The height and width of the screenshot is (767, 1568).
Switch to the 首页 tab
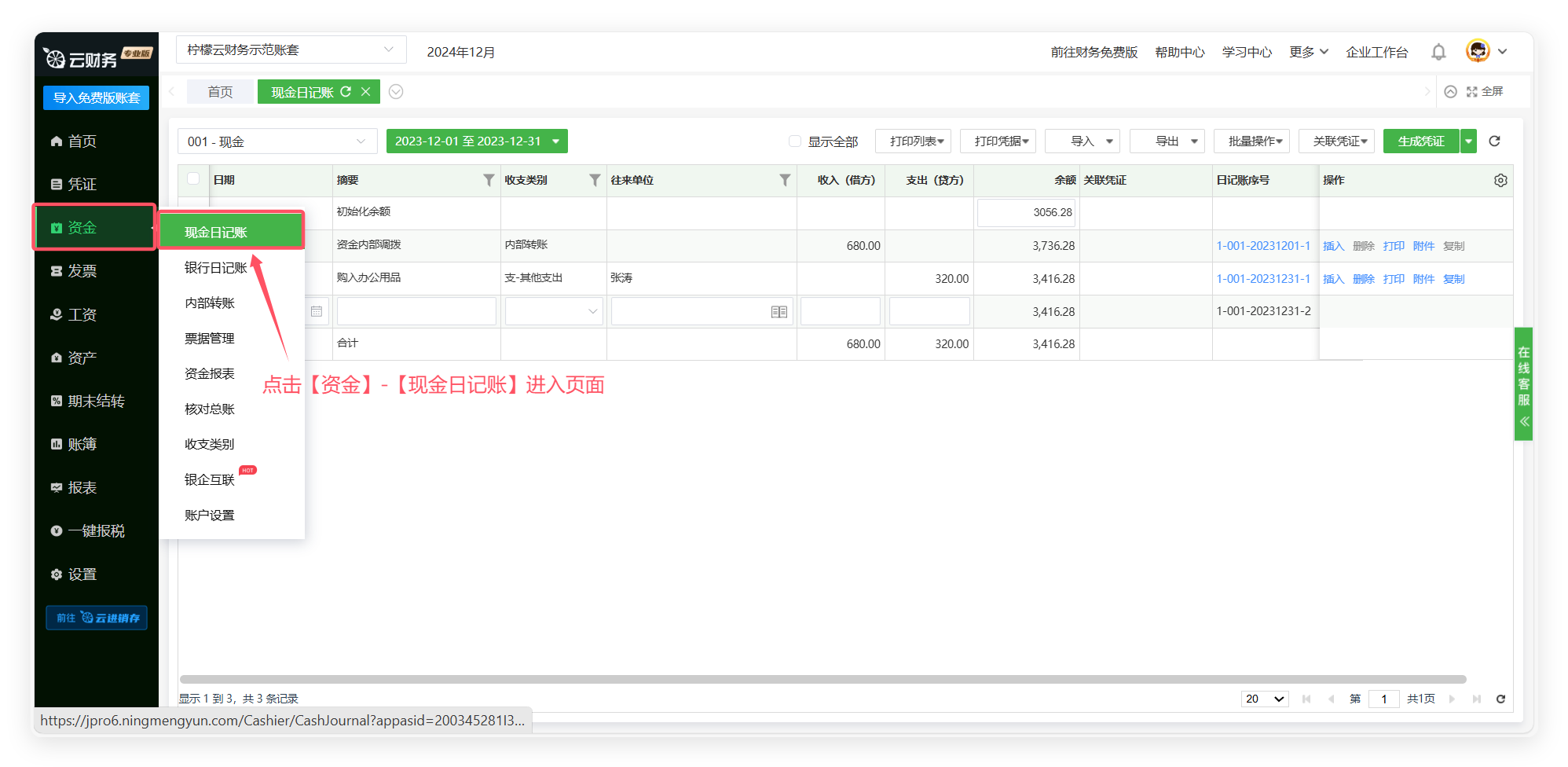pos(220,92)
